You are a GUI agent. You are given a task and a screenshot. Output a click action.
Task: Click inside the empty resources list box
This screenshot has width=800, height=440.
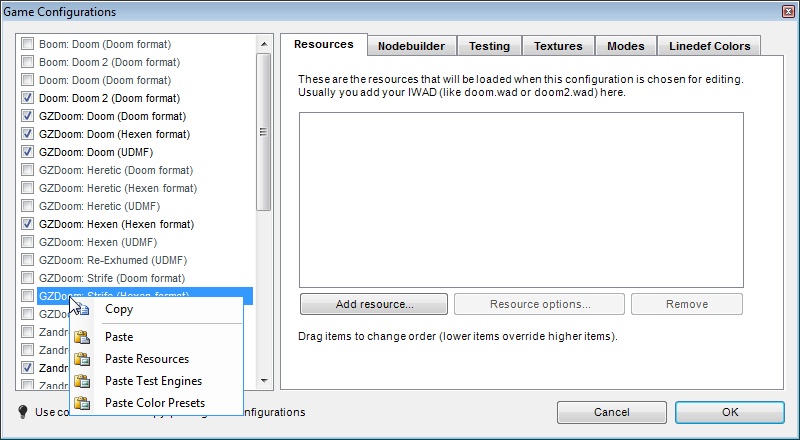(x=521, y=200)
